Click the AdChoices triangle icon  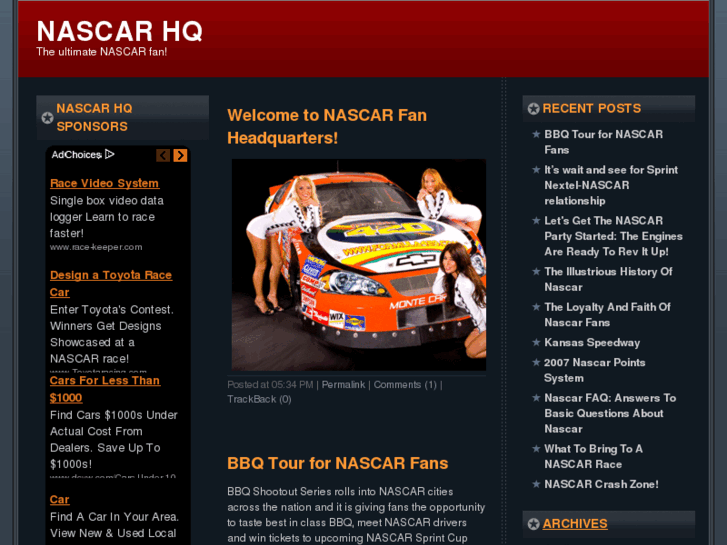pyautogui.click(x=109, y=154)
